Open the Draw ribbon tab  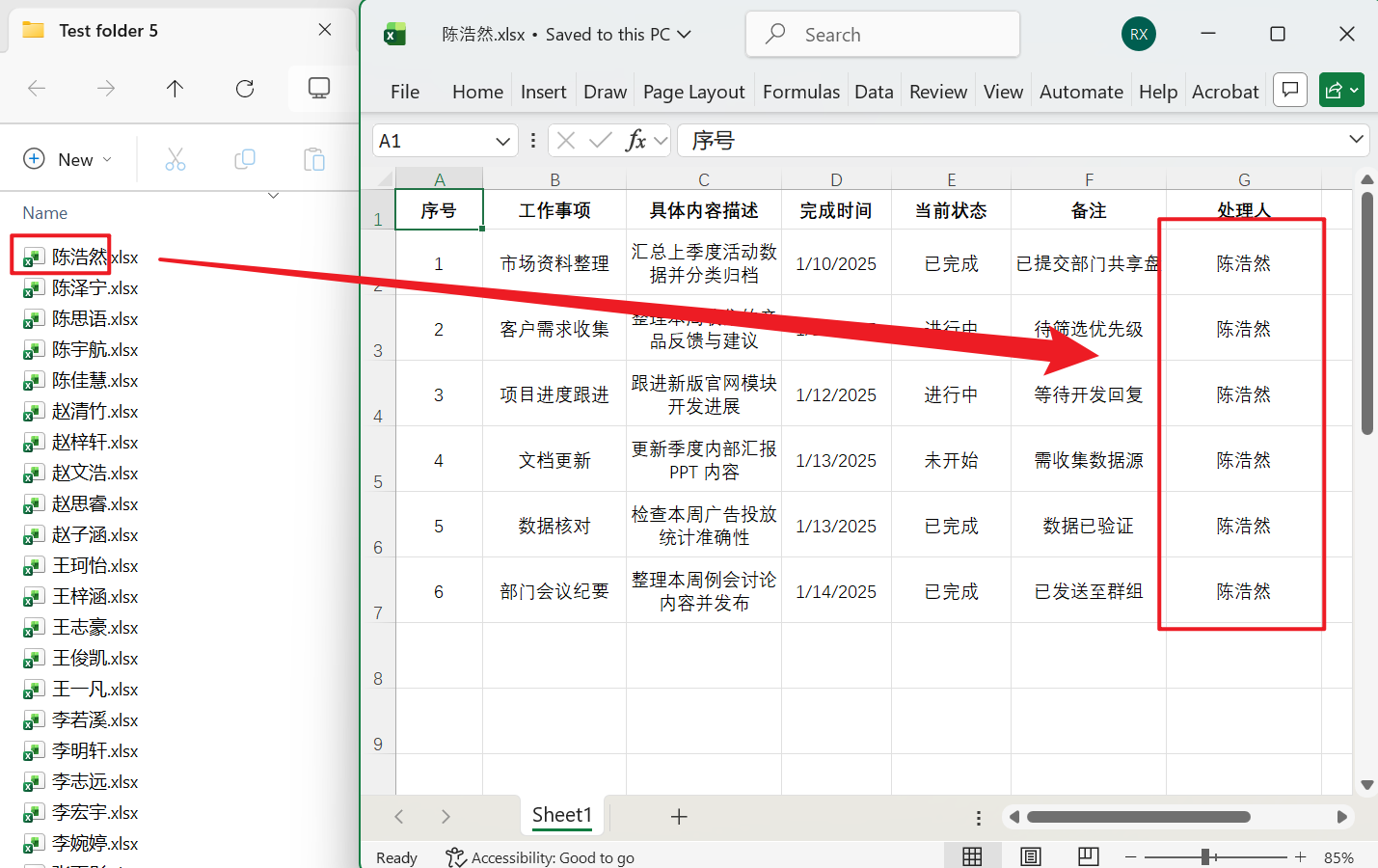[605, 91]
